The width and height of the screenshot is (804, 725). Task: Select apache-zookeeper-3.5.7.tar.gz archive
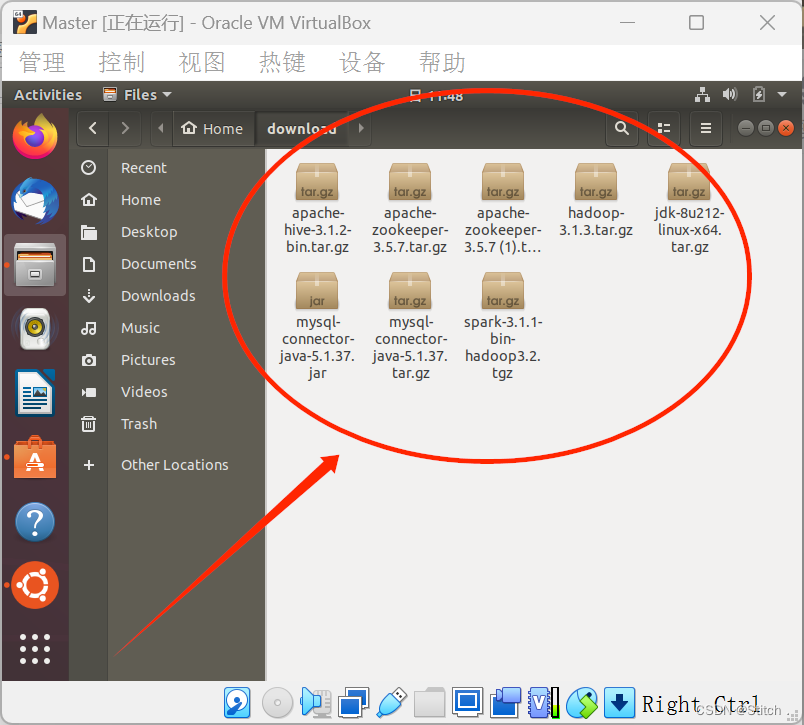click(x=410, y=208)
